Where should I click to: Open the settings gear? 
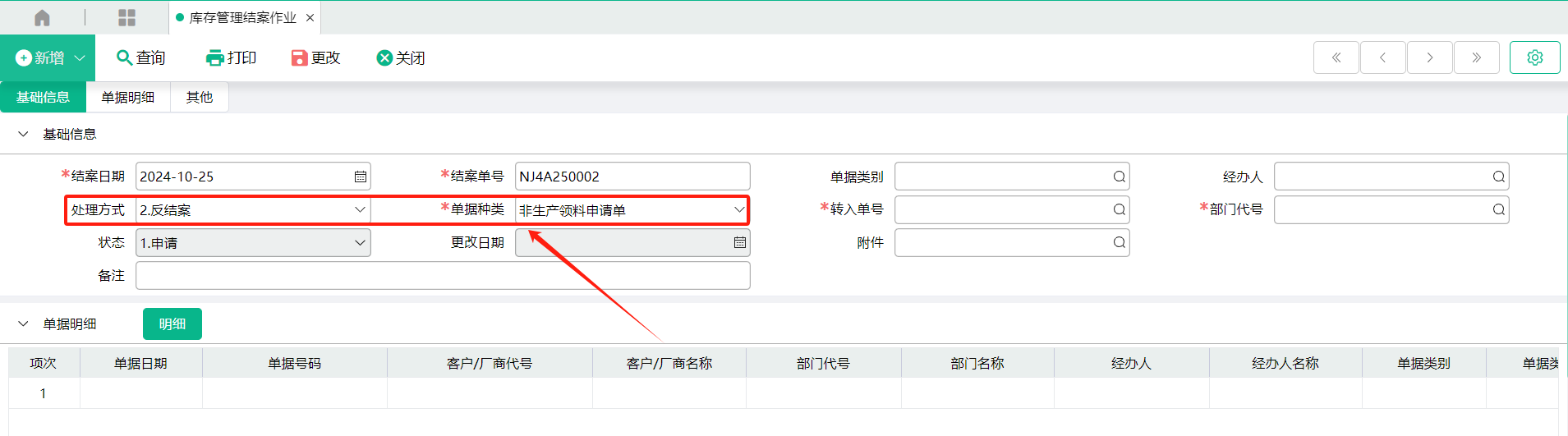tap(1535, 57)
